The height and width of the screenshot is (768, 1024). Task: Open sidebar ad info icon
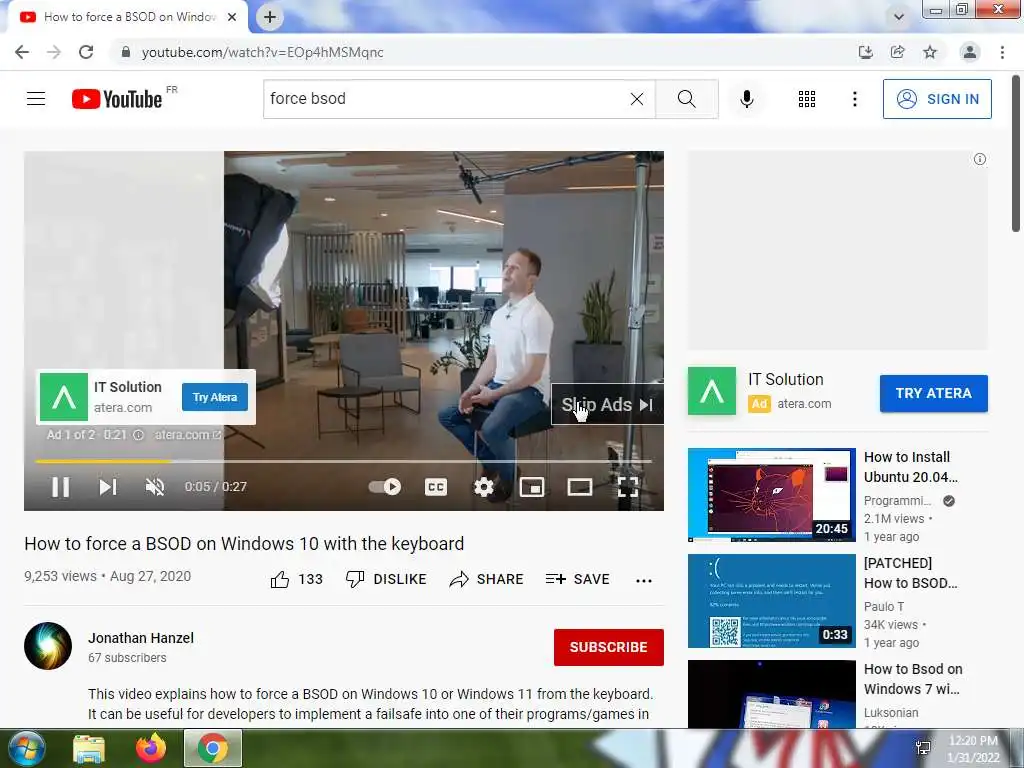point(980,159)
